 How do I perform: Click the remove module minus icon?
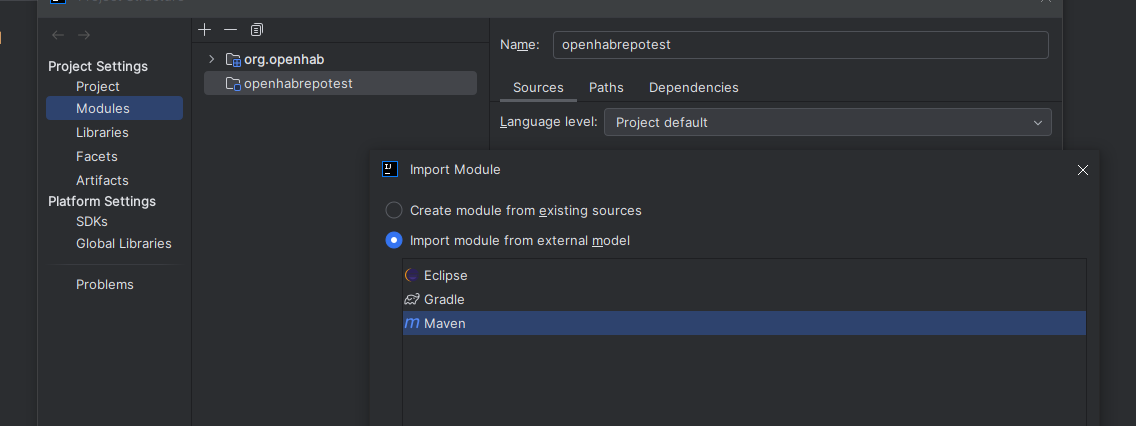[231, 30]
